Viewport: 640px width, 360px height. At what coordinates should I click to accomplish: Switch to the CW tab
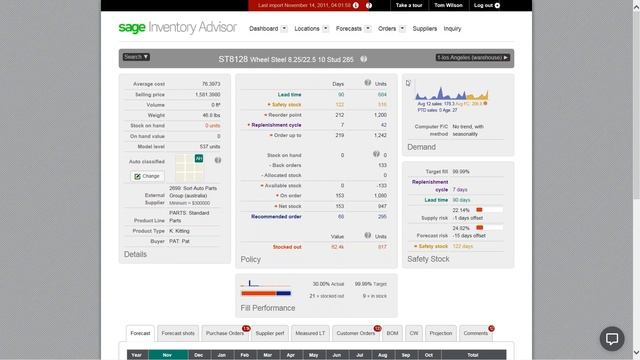pyautogui.click(x=414, y=333)
